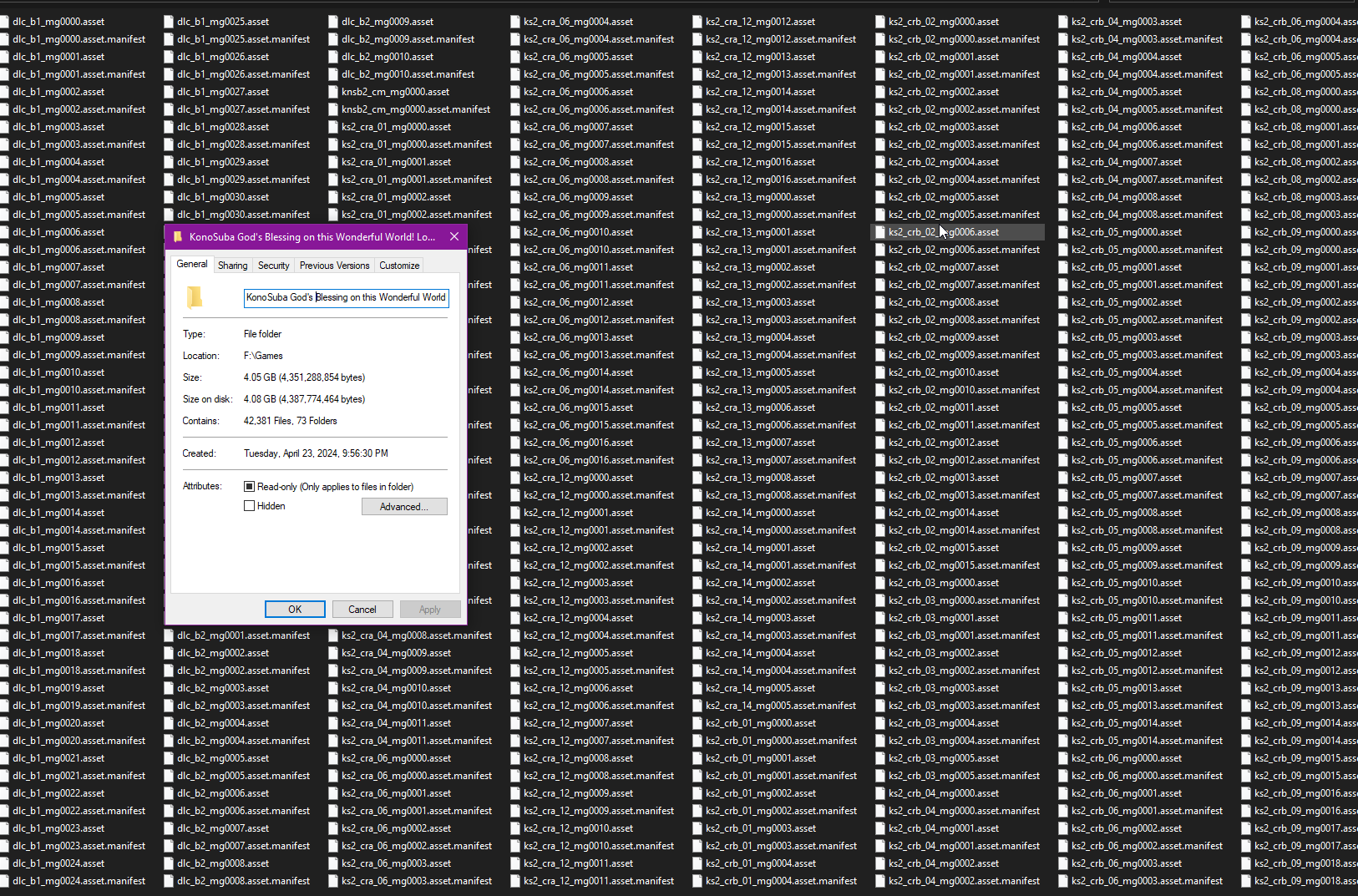
Task: Enable the Hidden attribute checkbox
Action: 249,506
